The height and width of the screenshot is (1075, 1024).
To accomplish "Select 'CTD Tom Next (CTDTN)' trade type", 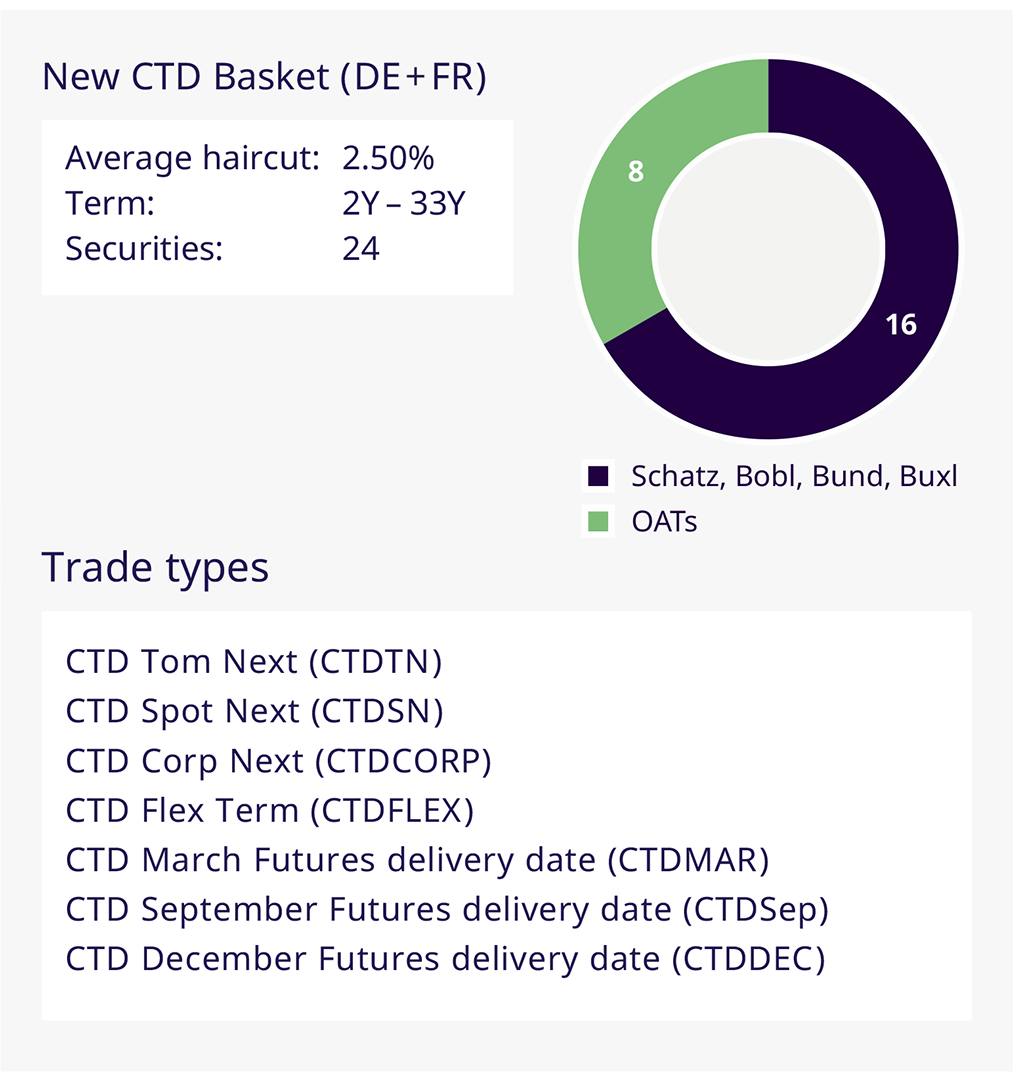I will [253, 661].
